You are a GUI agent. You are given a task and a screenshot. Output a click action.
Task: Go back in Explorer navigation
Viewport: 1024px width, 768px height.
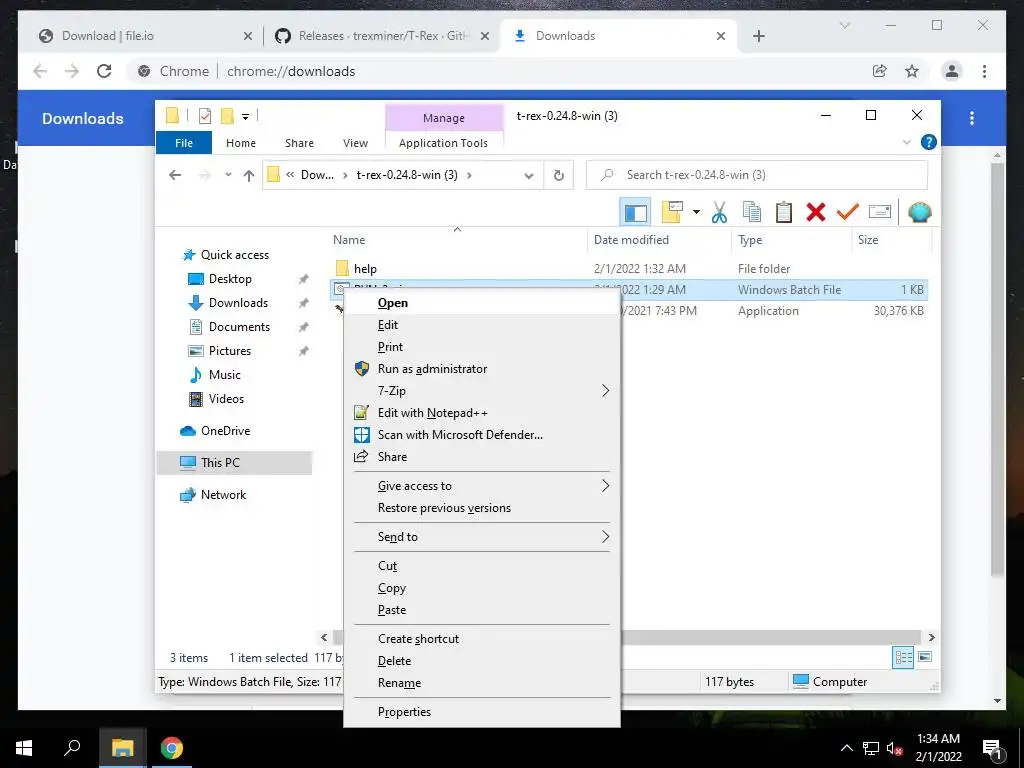(x=175, y=175)
